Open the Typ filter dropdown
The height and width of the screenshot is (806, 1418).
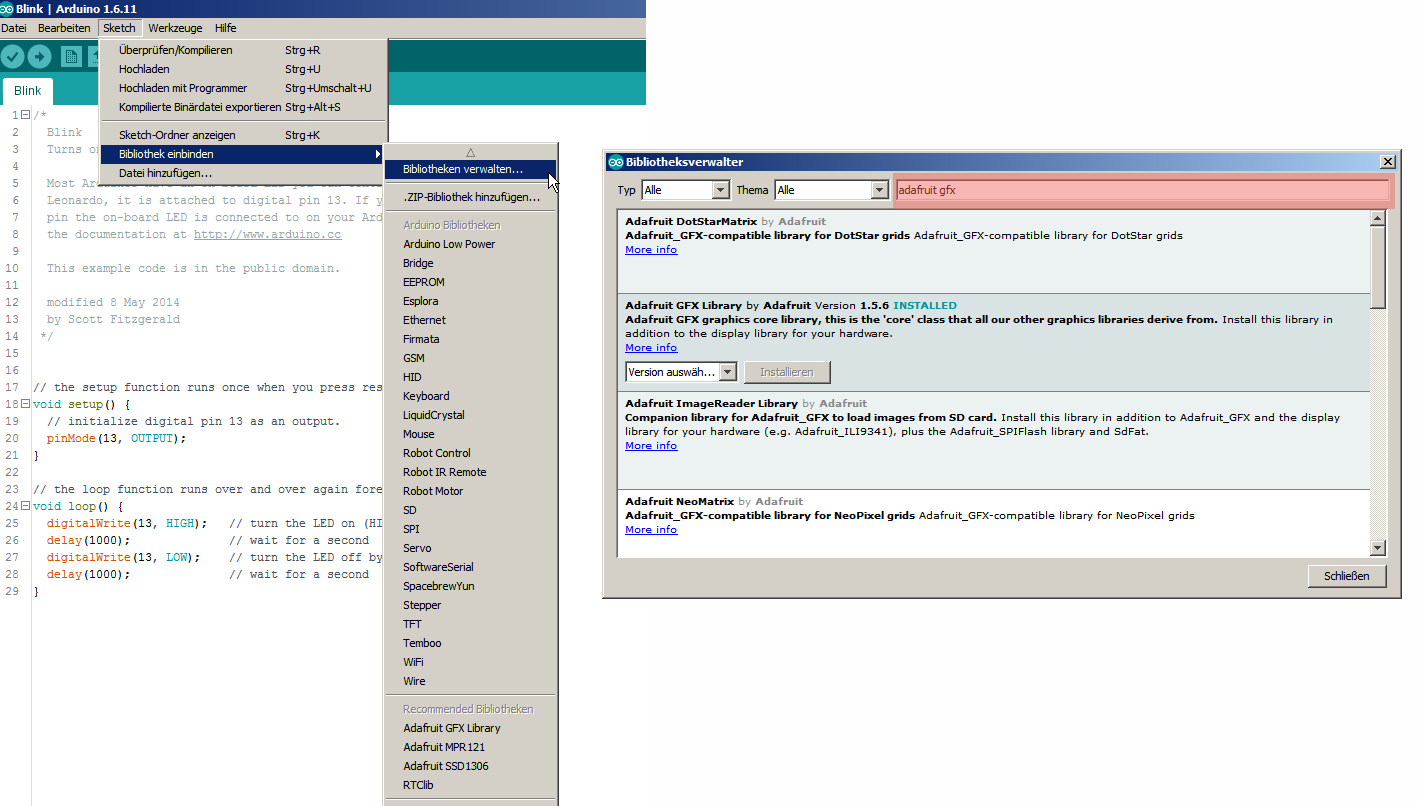[x=720, y=190]
